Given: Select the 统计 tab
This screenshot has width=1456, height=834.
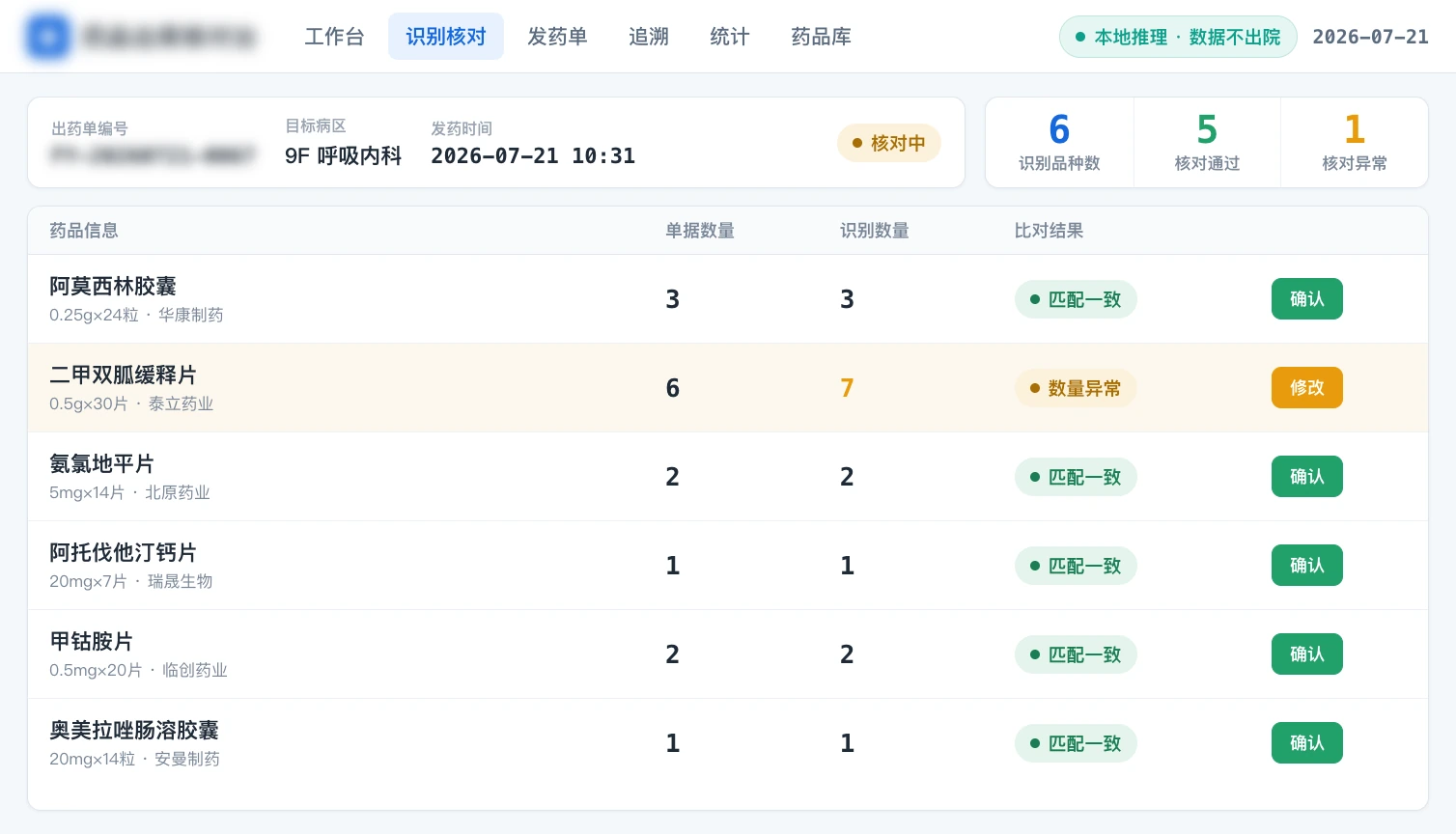Looking at the screenshot, I should tap(730, 37).
